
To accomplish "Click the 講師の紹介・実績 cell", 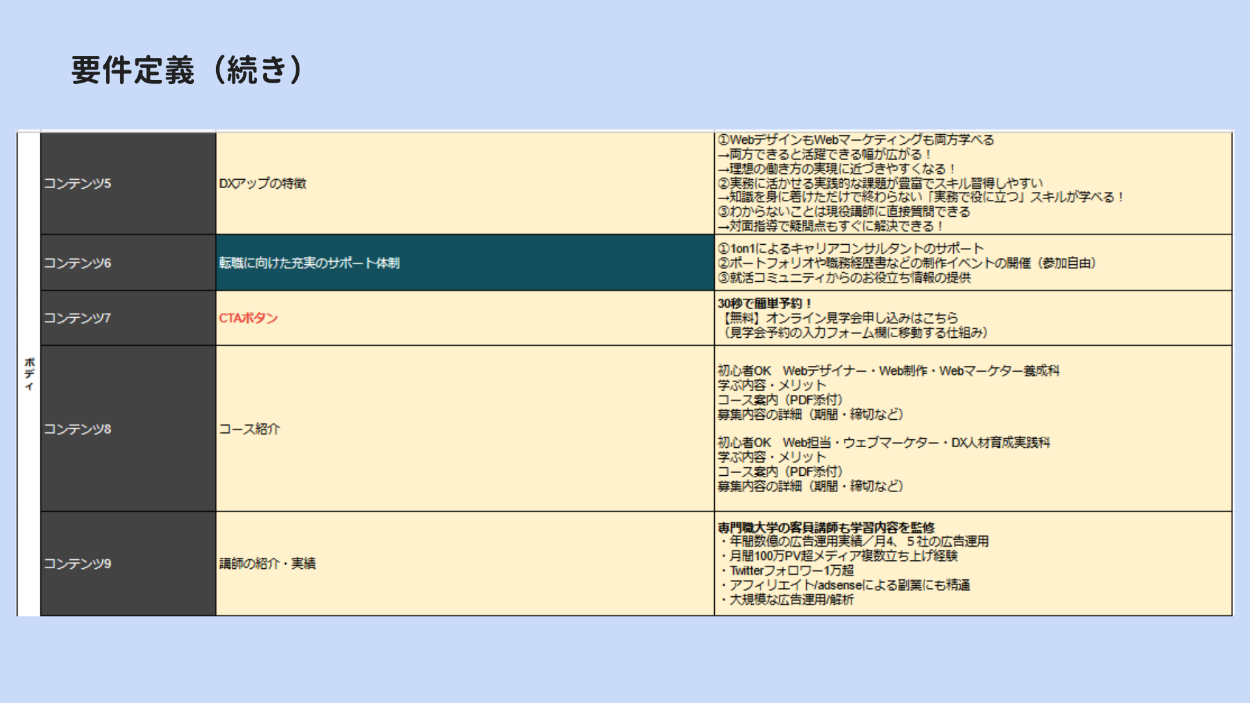I will [x=267, y=563].
